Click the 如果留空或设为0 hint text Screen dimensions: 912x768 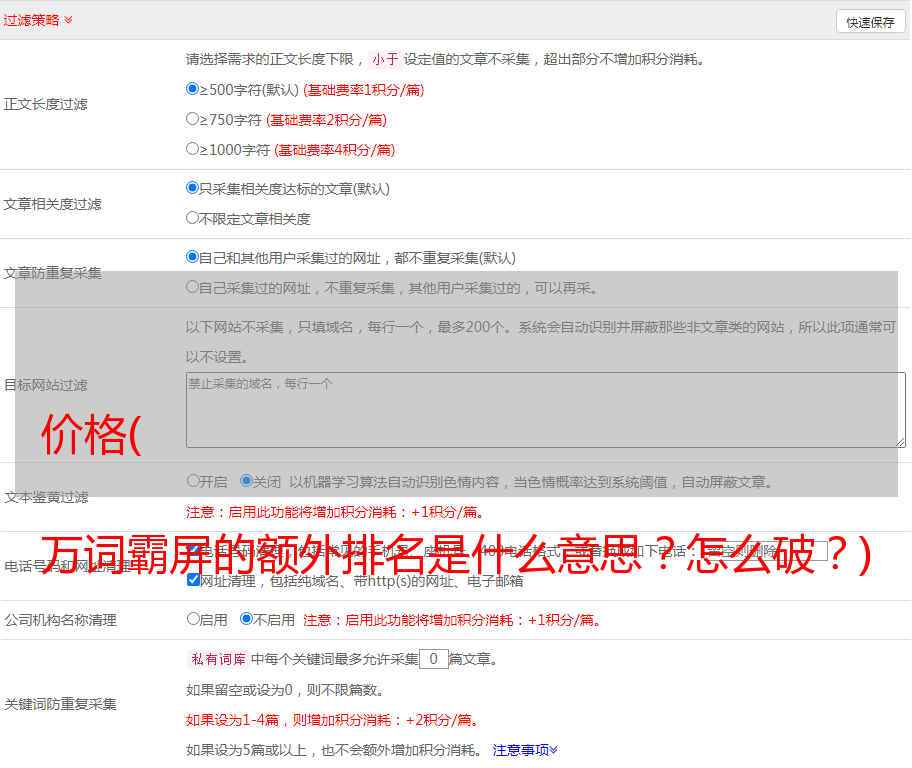click(285, 690)
